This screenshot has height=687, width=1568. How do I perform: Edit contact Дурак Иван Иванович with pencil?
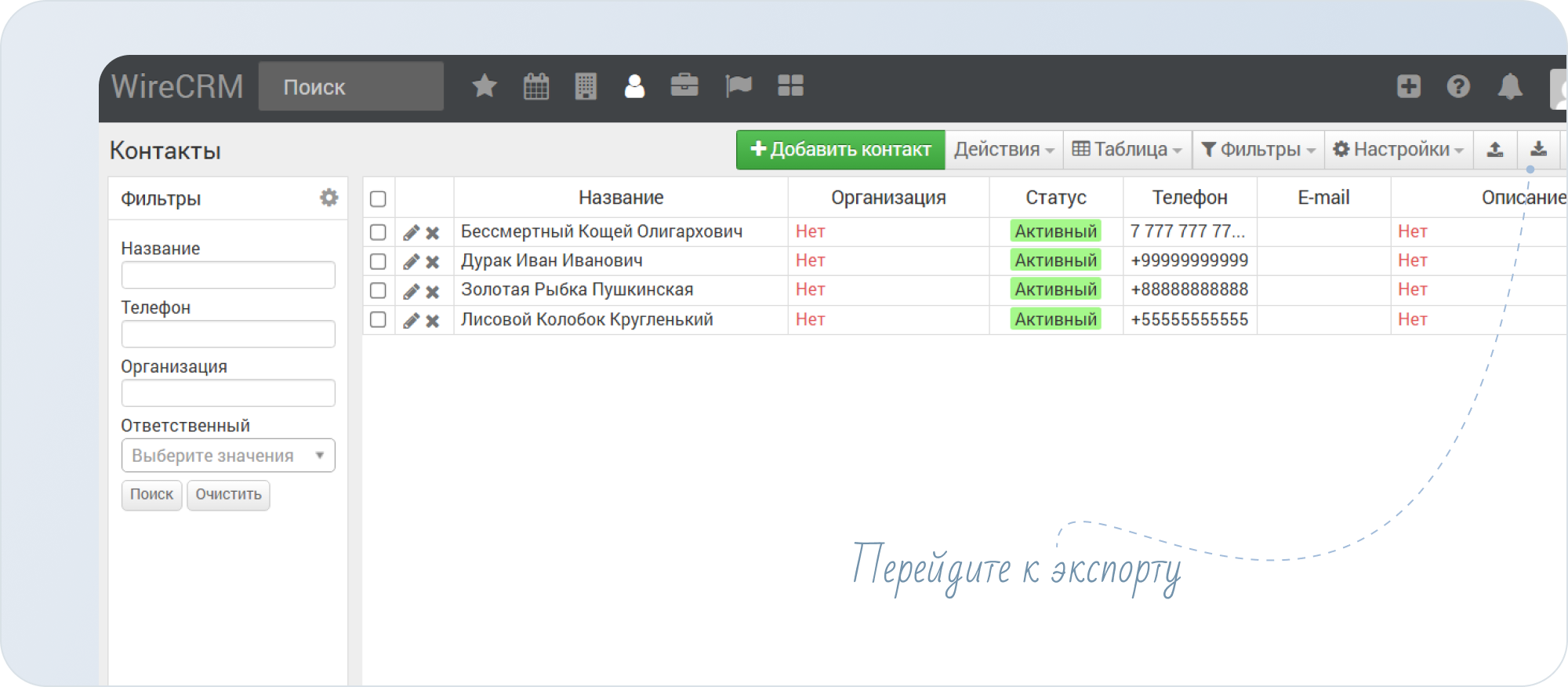(x=411, y=262)
